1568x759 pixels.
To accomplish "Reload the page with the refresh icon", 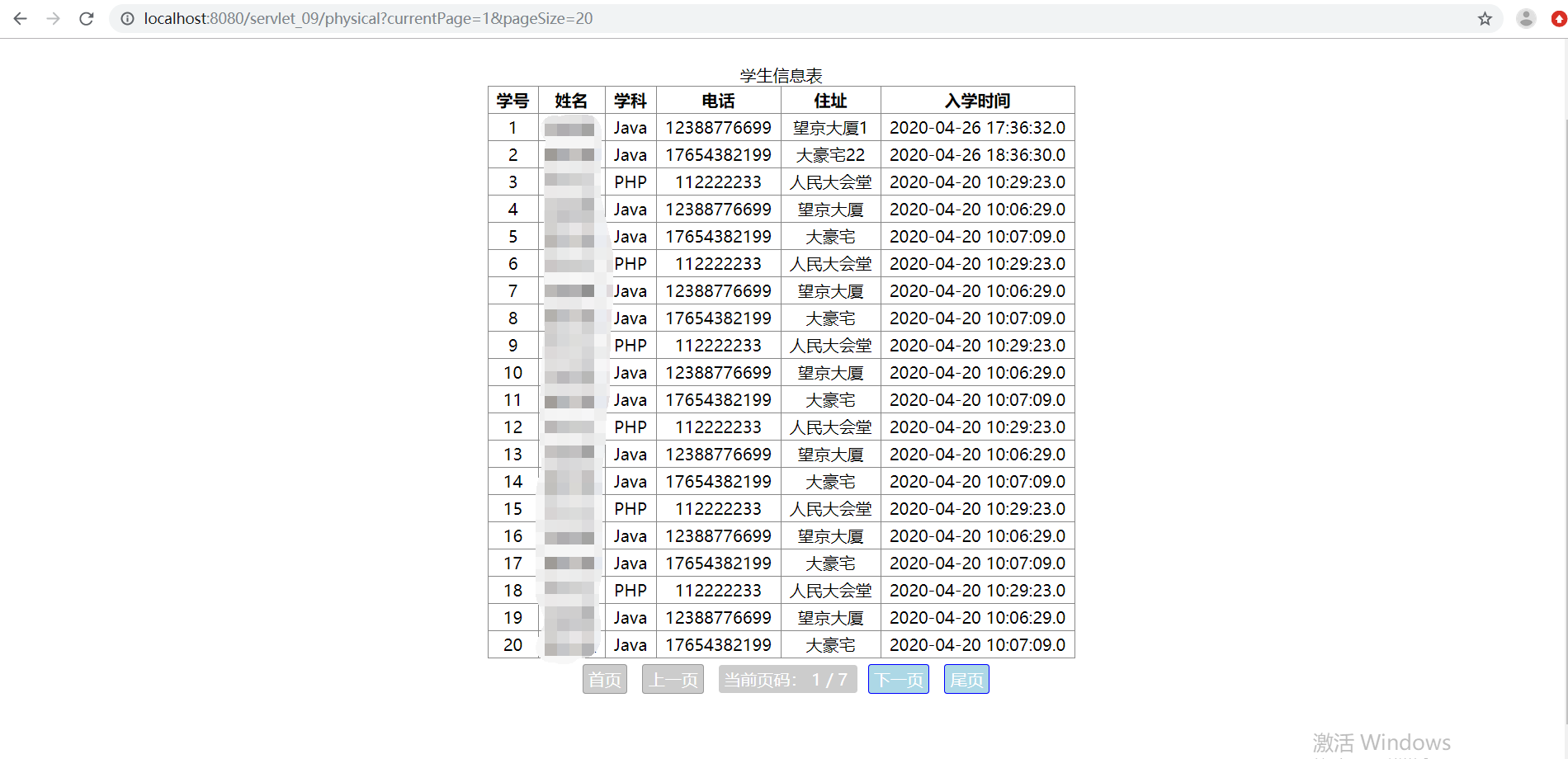I will click(87, 18).
